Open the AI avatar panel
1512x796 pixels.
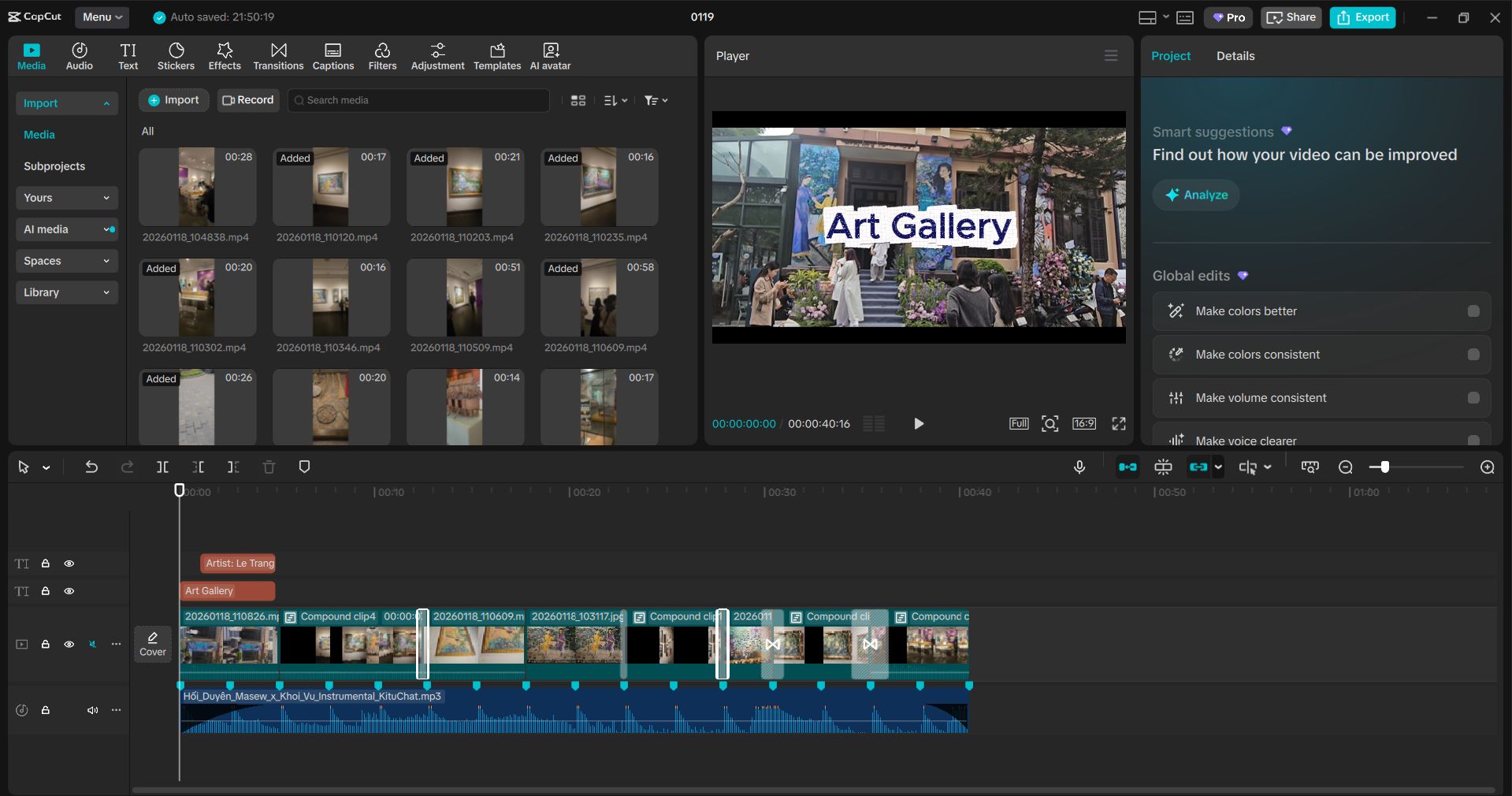coord(550,57)
